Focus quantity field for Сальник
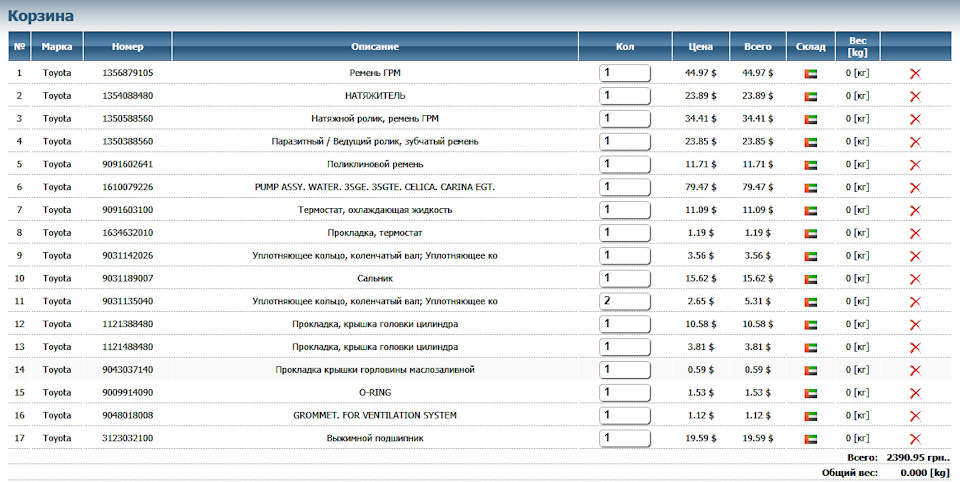The width and height of the screenshot is (960, 482). (624, 279)
